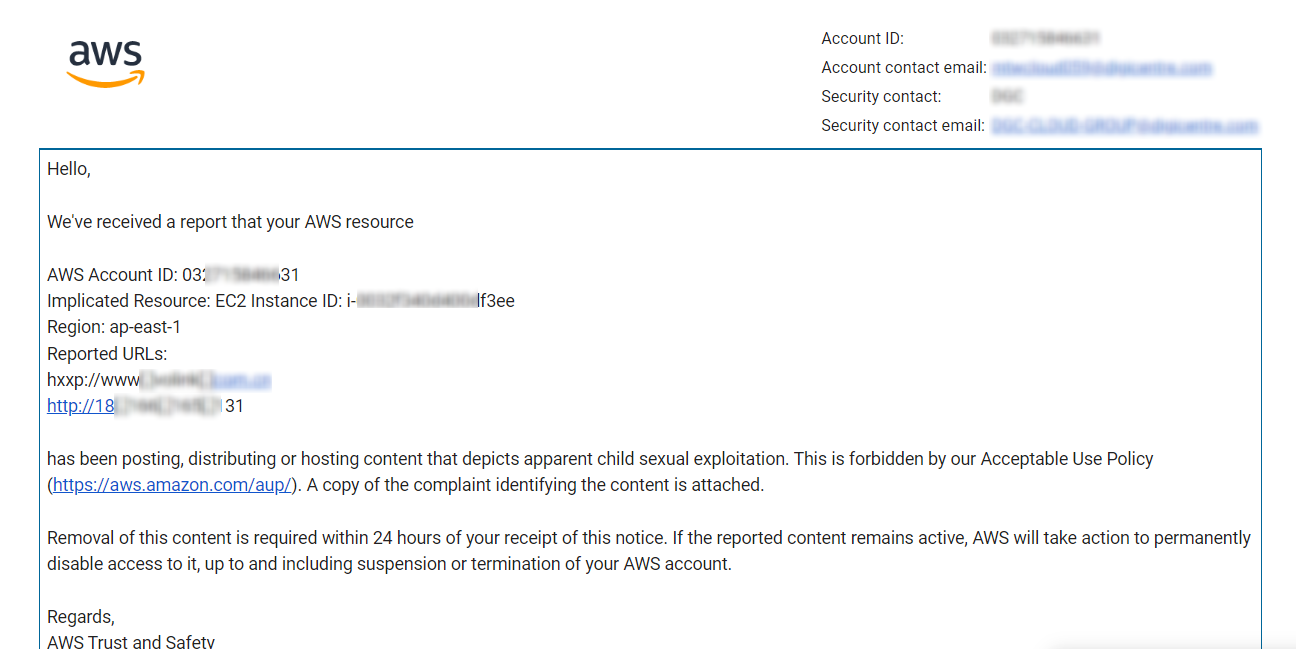Image resolution: width=1296 pixels, height=649 pixels.
Task: Click the "Reported URLs:" label
Action: pos(107,353)
